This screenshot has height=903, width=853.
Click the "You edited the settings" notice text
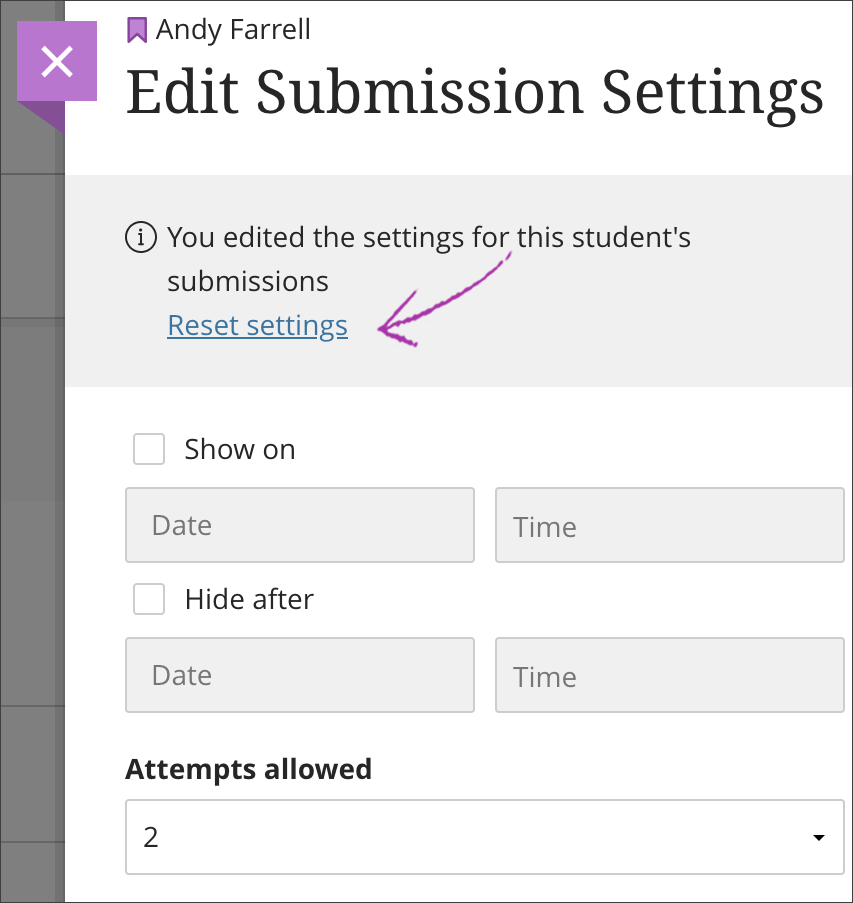429,259
